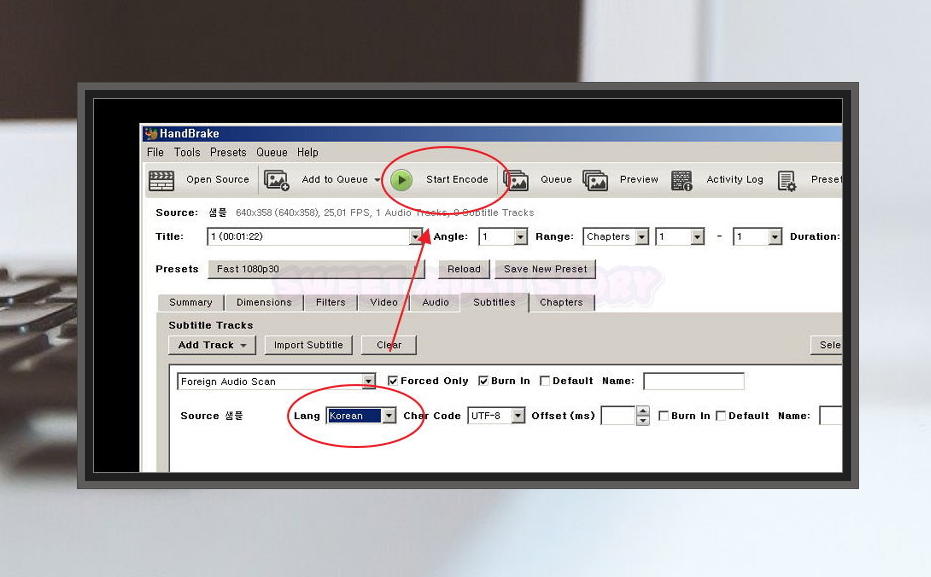Open the Presets menu
931x577 pixels.
pos(228,153)
